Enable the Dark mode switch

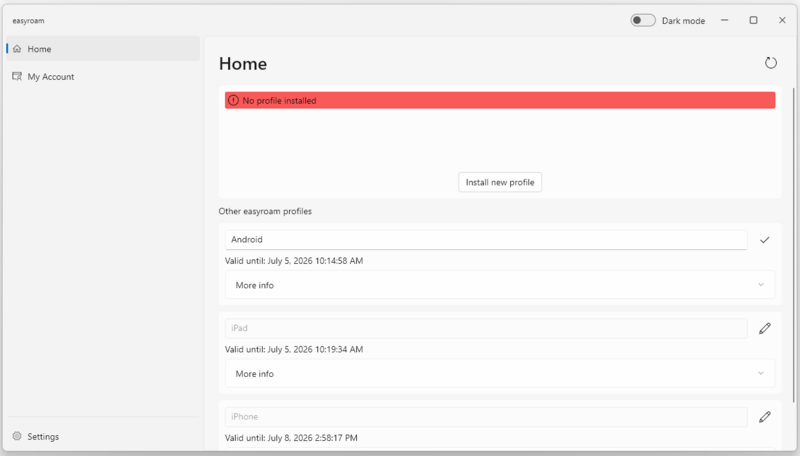click(643, 20)
